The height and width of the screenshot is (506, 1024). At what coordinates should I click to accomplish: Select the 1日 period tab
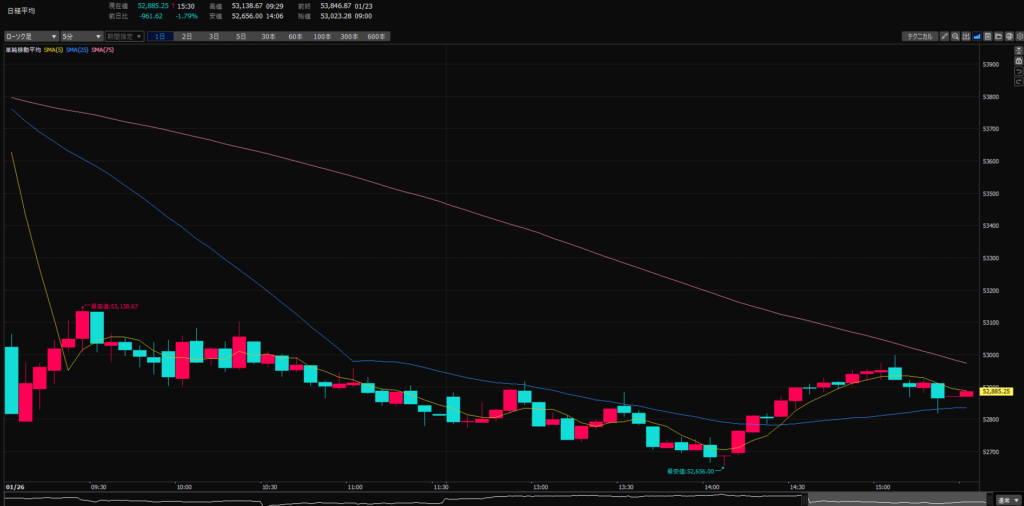point(160,36)
